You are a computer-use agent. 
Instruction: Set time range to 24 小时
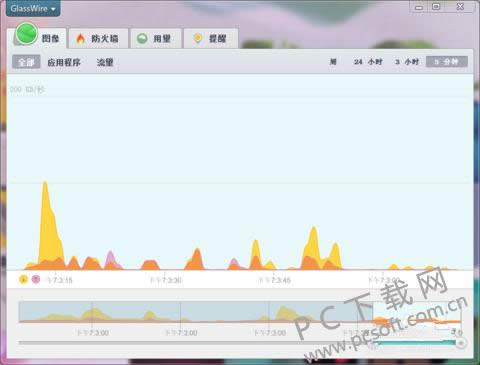(368, 62)
